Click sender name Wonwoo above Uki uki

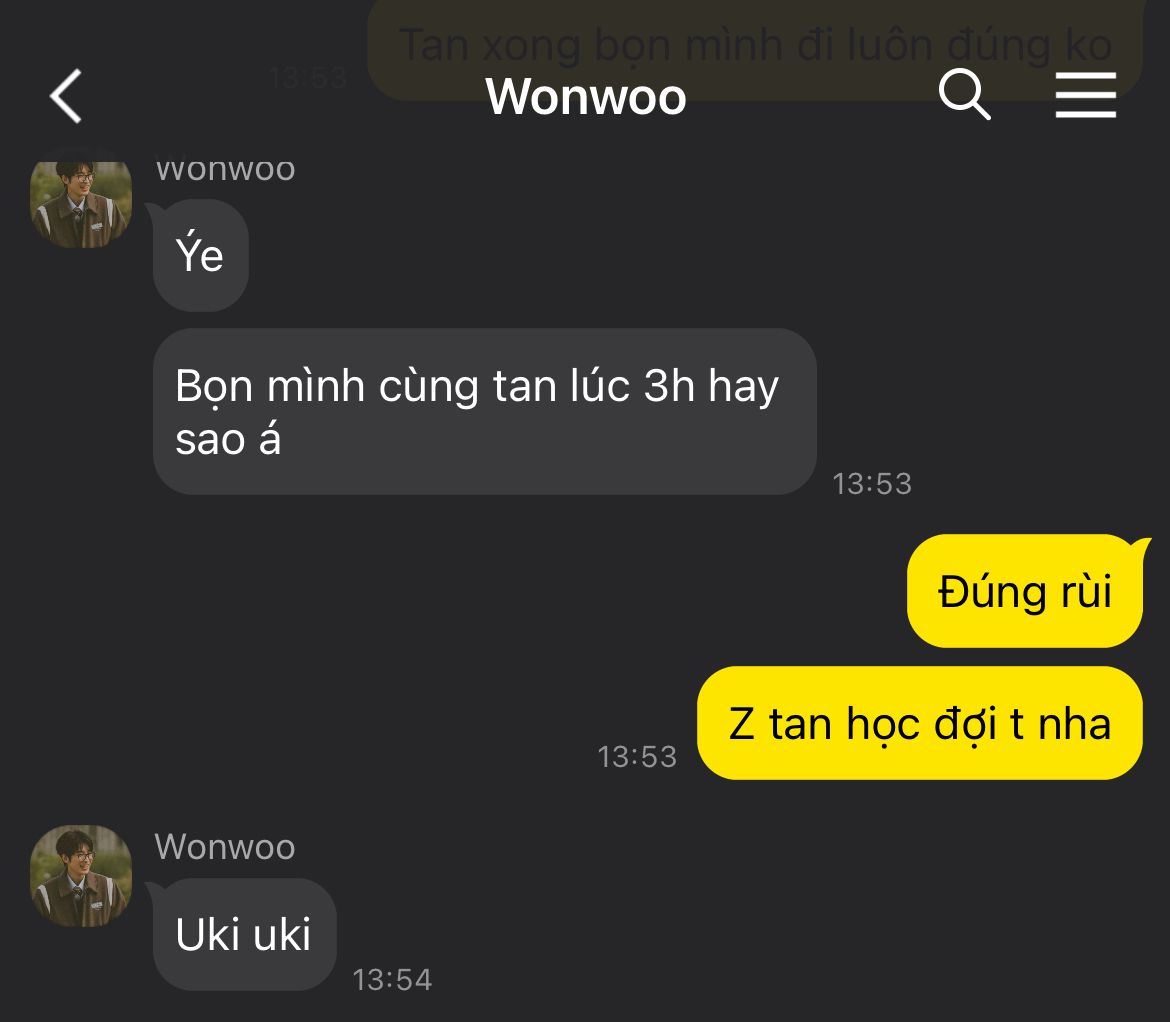[x=225, y=847]
